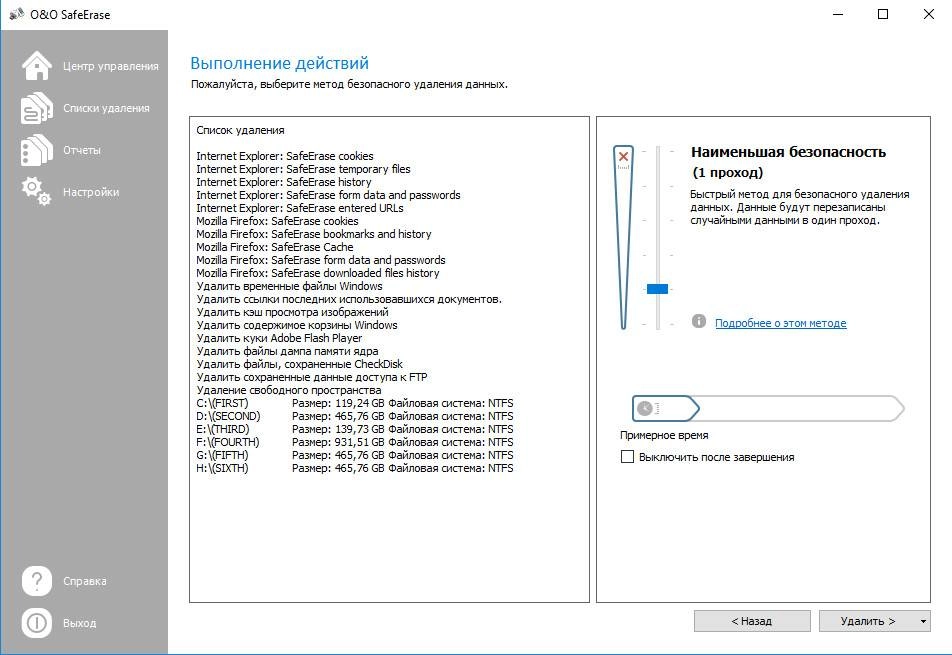Click the settings gears icon
The height and width of the screenshot is (655, 952).
tap(36, 191)
